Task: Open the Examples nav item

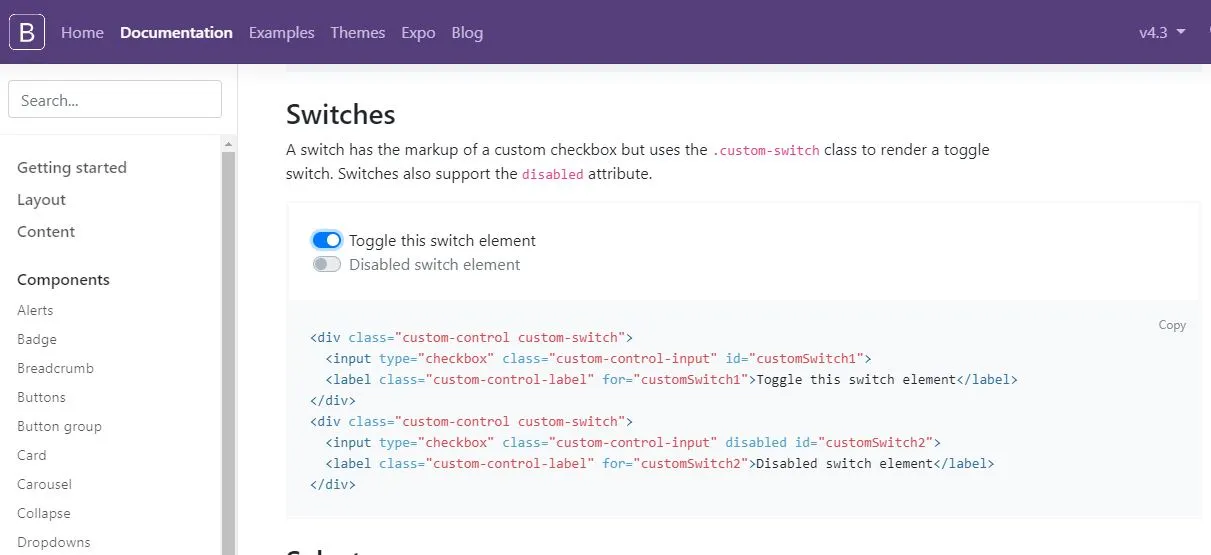Action: point(281,33)
